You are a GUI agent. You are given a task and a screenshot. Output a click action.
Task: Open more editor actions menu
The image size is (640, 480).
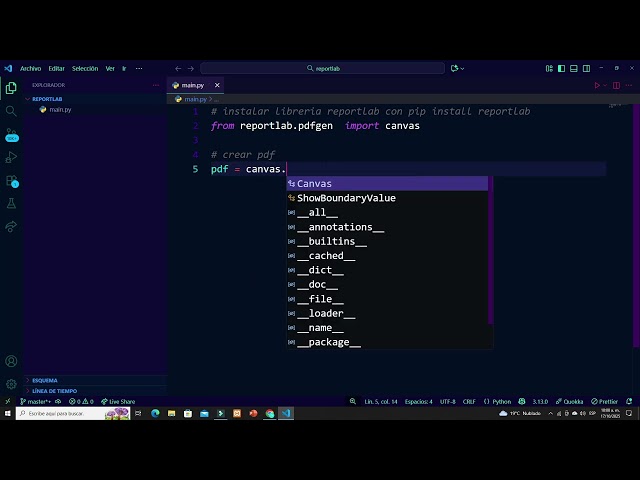click(x=629, y=85)
